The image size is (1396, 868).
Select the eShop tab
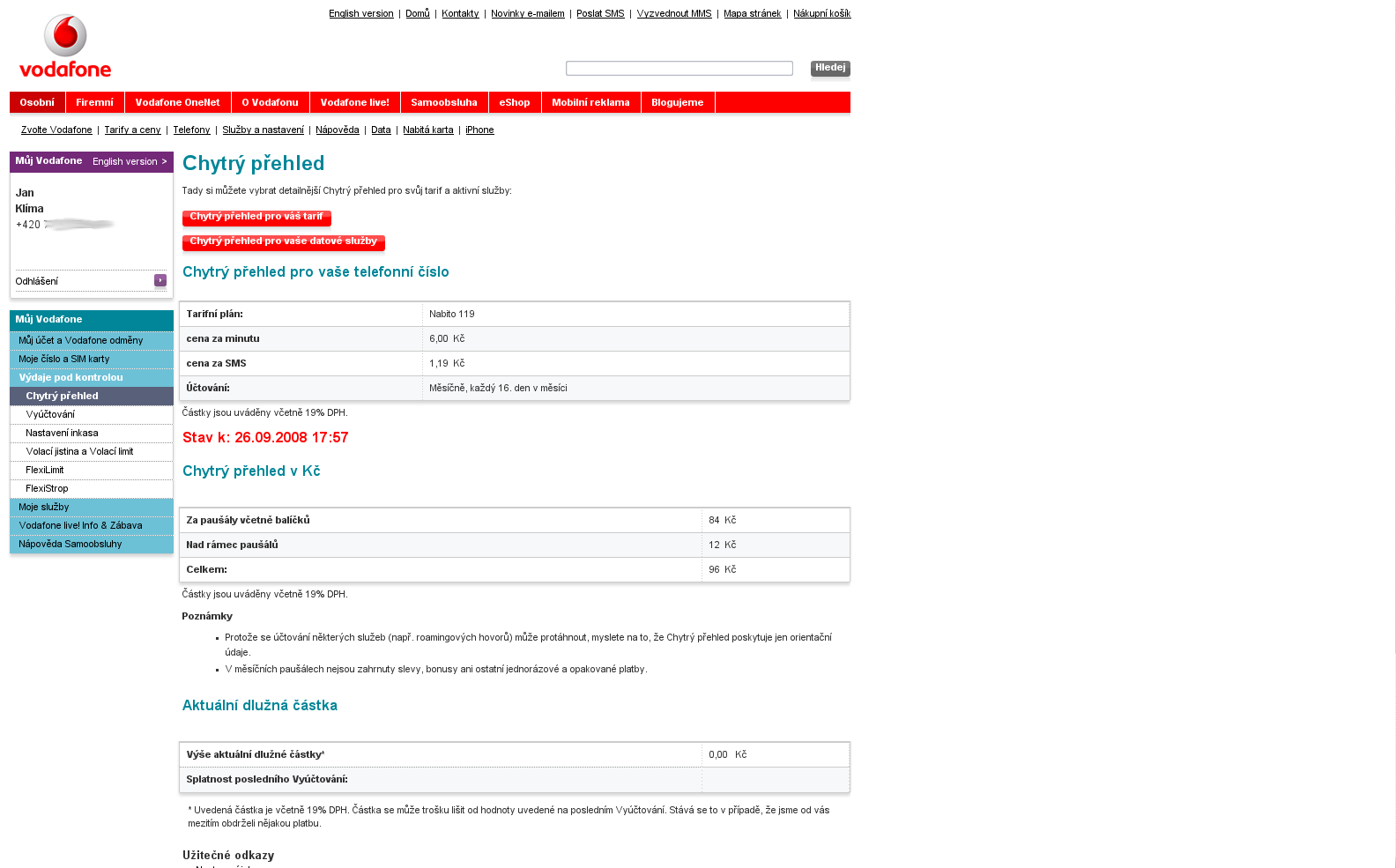pos(515,102)
